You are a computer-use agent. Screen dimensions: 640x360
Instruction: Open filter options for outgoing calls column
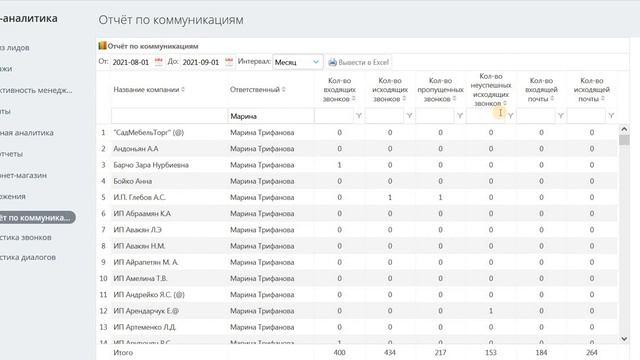click(x=409, y=116)
